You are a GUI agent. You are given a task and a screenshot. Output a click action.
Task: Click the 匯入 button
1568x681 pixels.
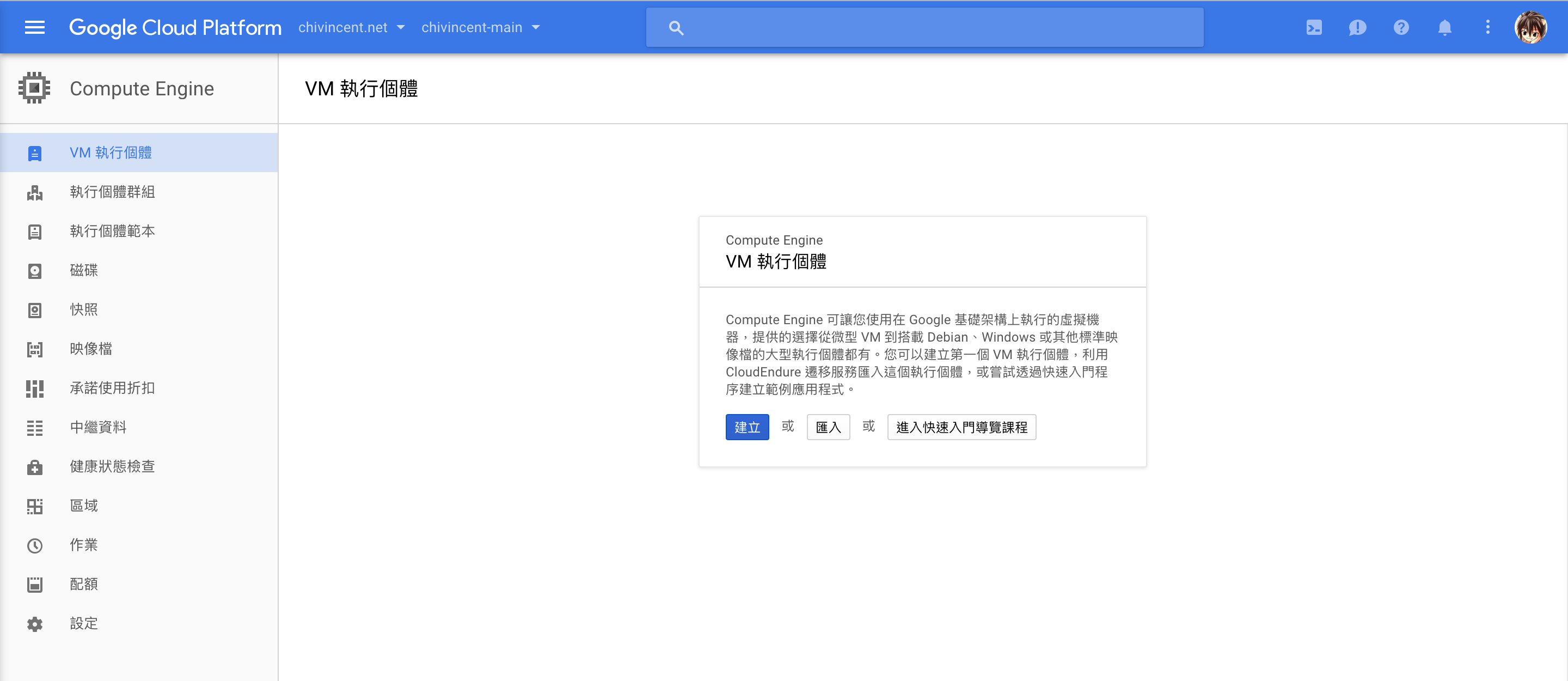coord(828,427)
